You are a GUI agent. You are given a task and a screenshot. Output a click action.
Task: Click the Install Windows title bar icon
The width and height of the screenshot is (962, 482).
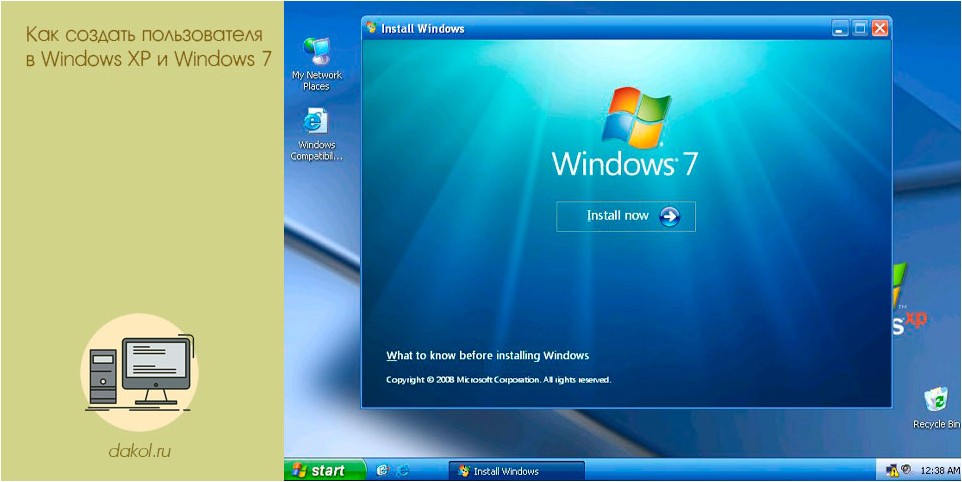[371, 28]
